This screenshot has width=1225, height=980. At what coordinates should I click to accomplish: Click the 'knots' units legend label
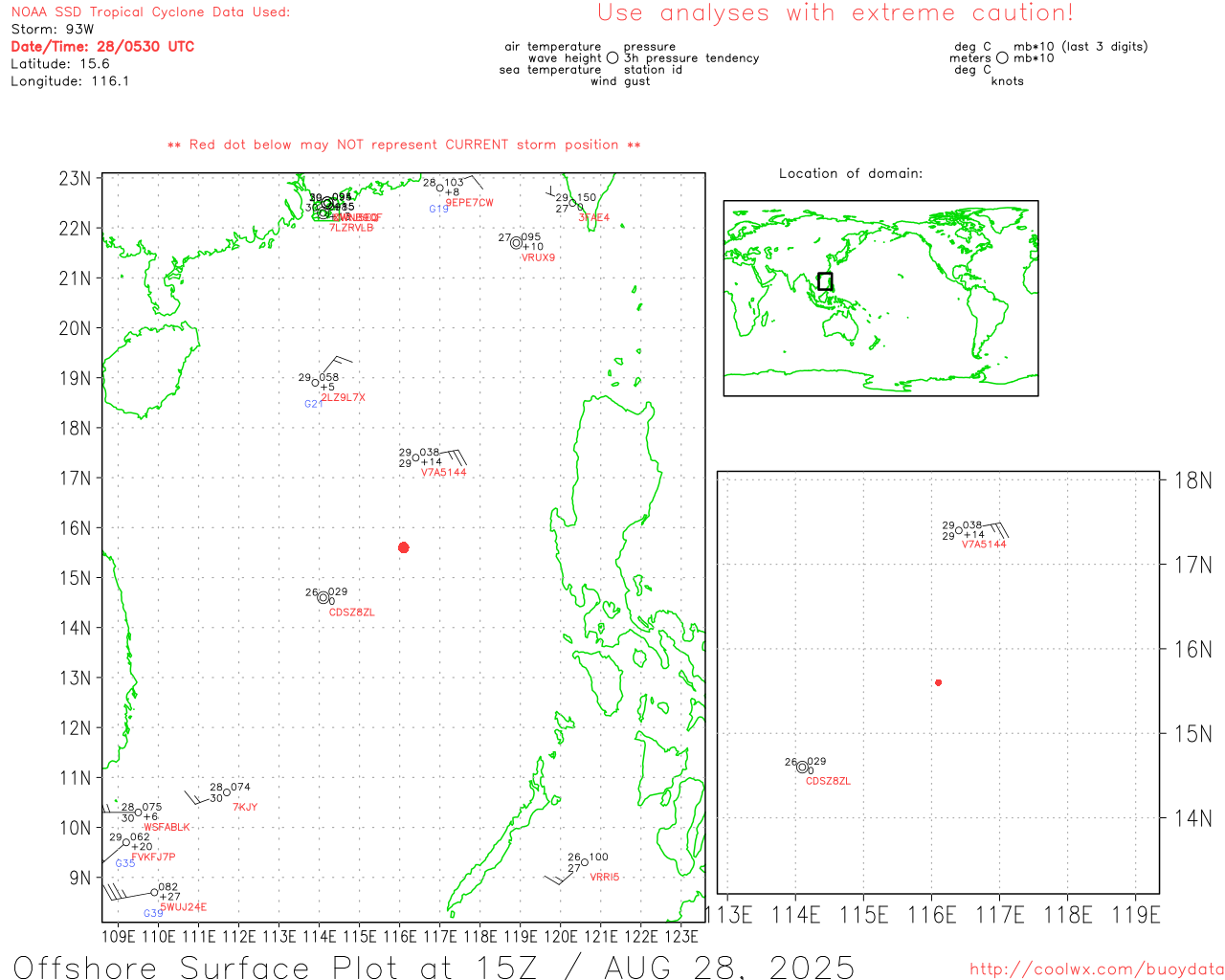pos(1008,81)
